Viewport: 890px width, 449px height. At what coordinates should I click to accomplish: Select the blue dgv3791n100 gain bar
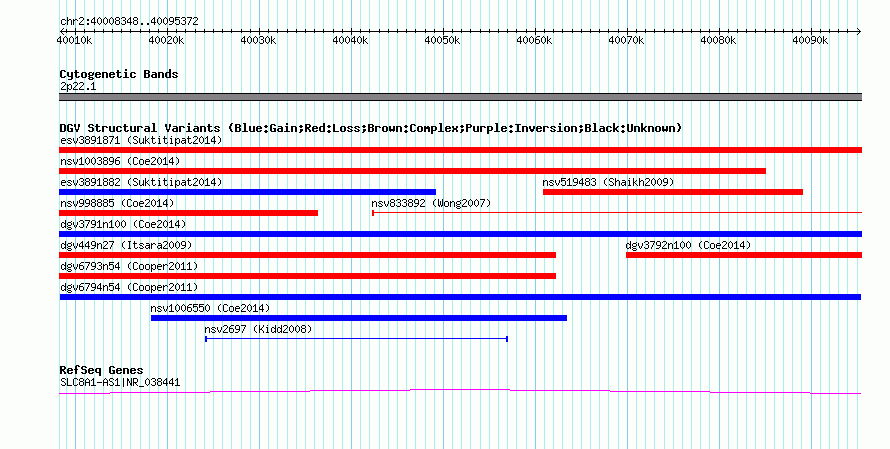(460, 234)
